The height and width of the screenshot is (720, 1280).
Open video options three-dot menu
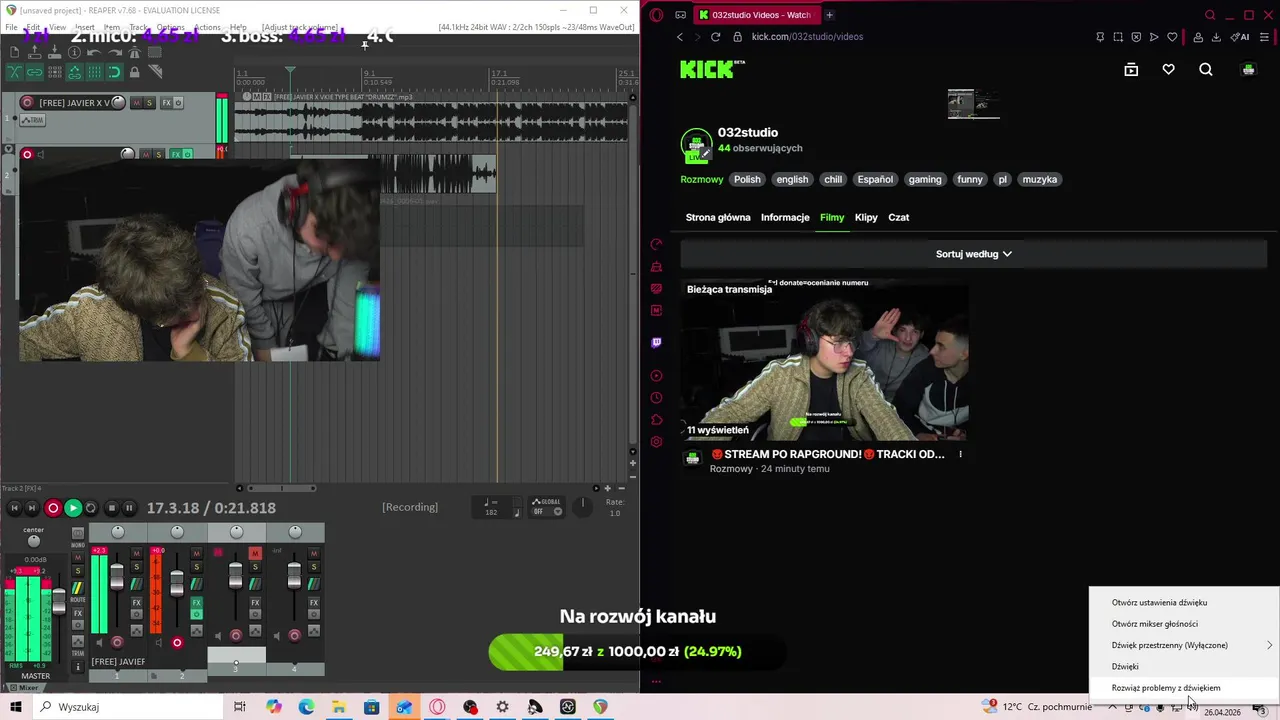960,454
